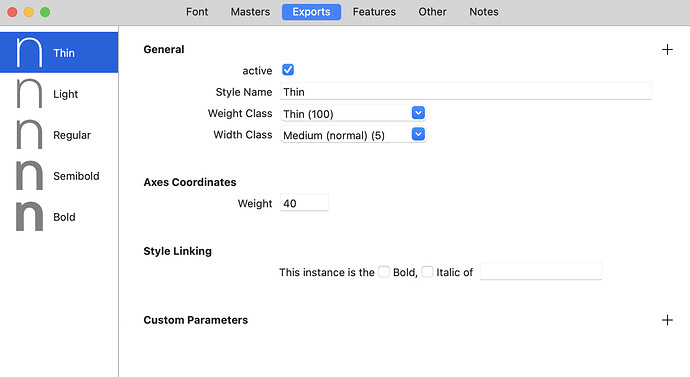Click the plus icon beside General

667,49
